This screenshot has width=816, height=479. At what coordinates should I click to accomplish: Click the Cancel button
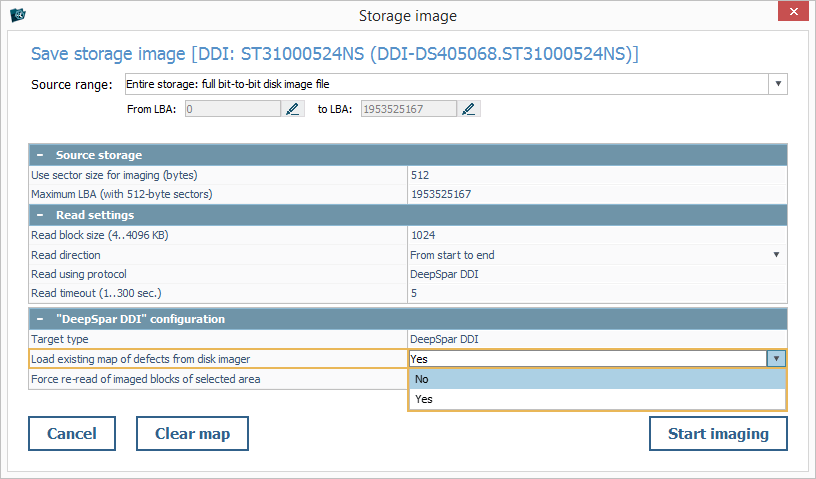72,433
